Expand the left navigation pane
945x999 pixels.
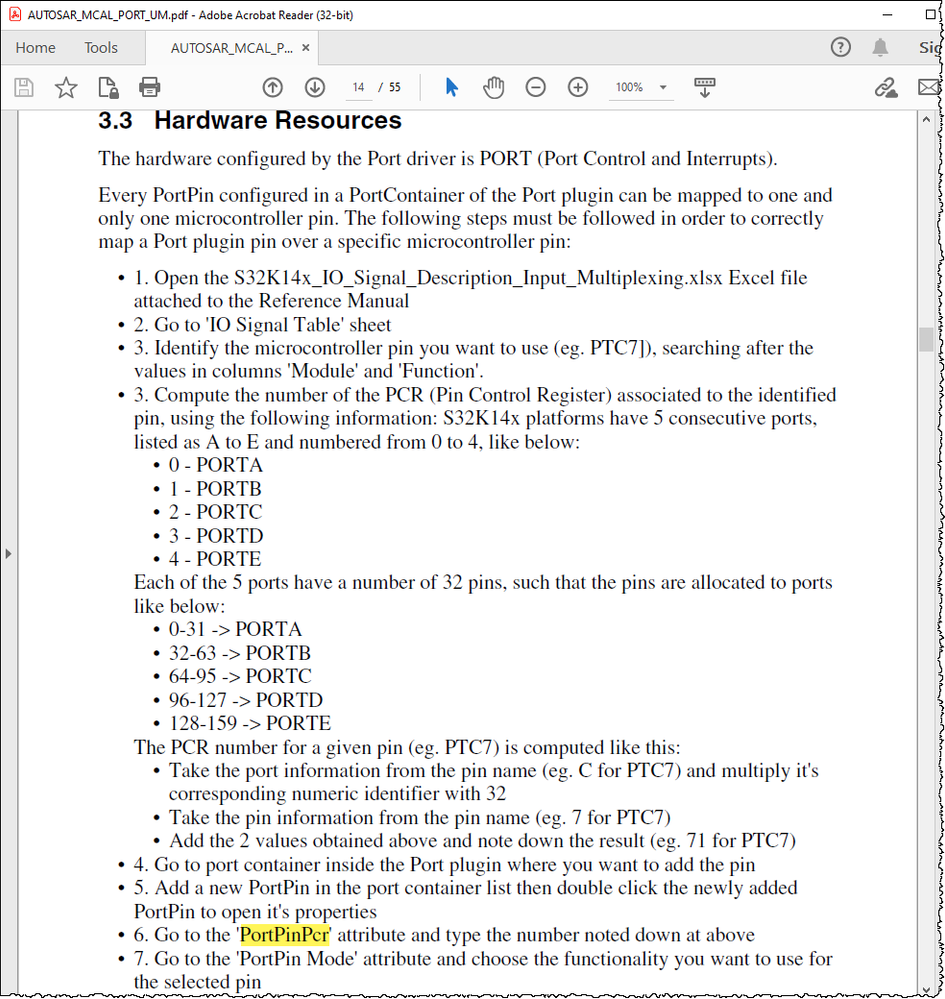tap(8, 554)
